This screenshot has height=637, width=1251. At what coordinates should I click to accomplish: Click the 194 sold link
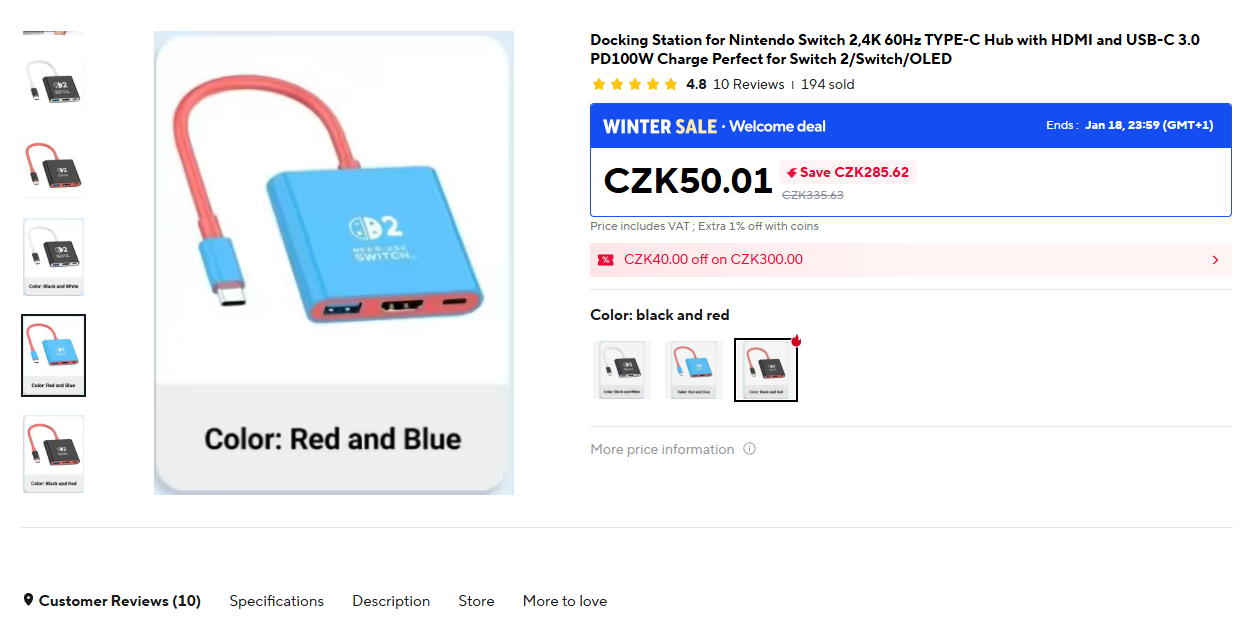click(x=827, y=85)
